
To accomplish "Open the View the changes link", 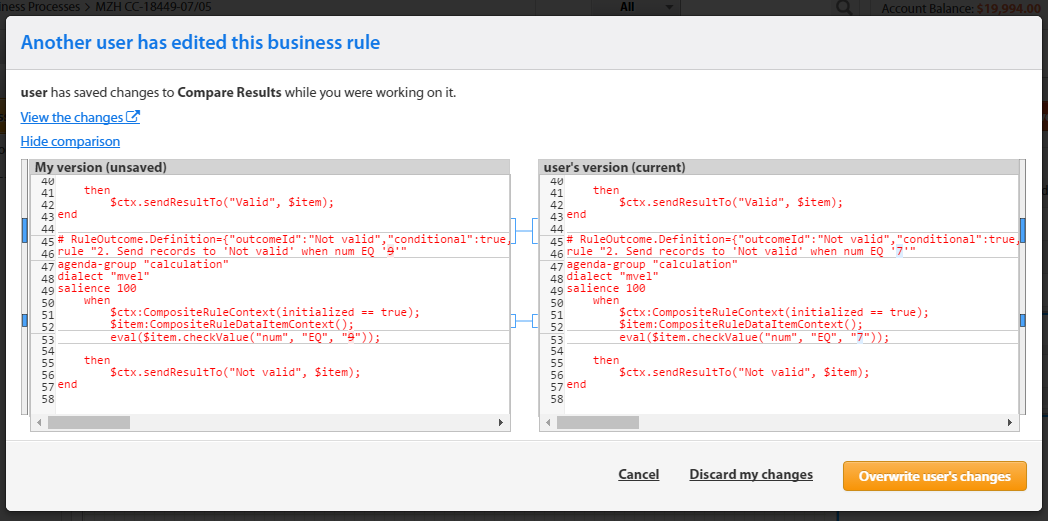I will (x=80, y=117).
